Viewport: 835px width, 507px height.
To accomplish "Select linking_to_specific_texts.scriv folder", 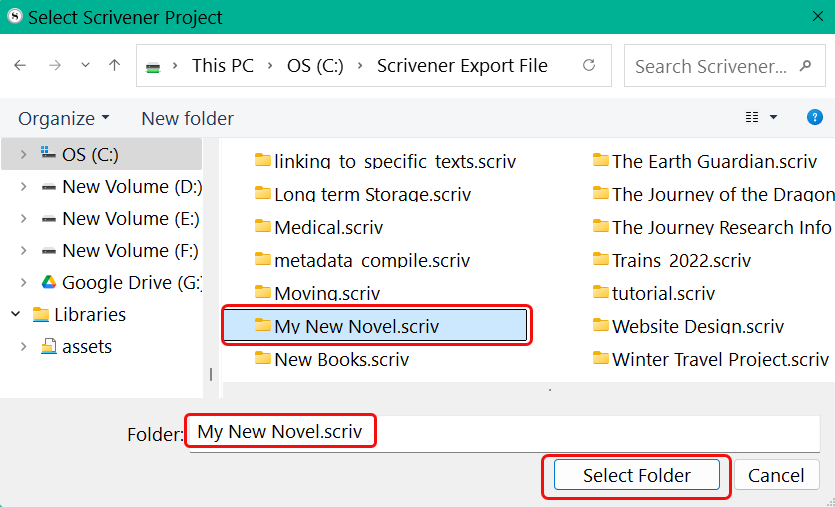I will [x=386, y=161].
